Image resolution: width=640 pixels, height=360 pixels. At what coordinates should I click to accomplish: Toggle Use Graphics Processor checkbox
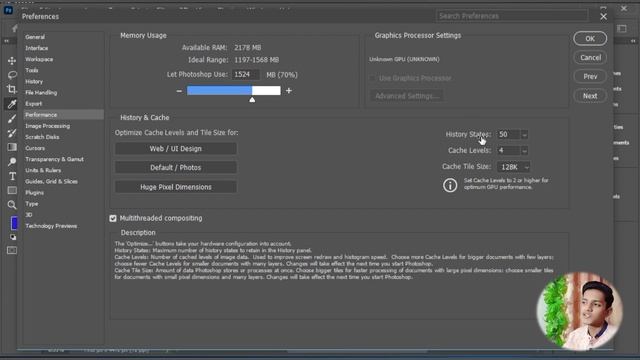(372, 78)
